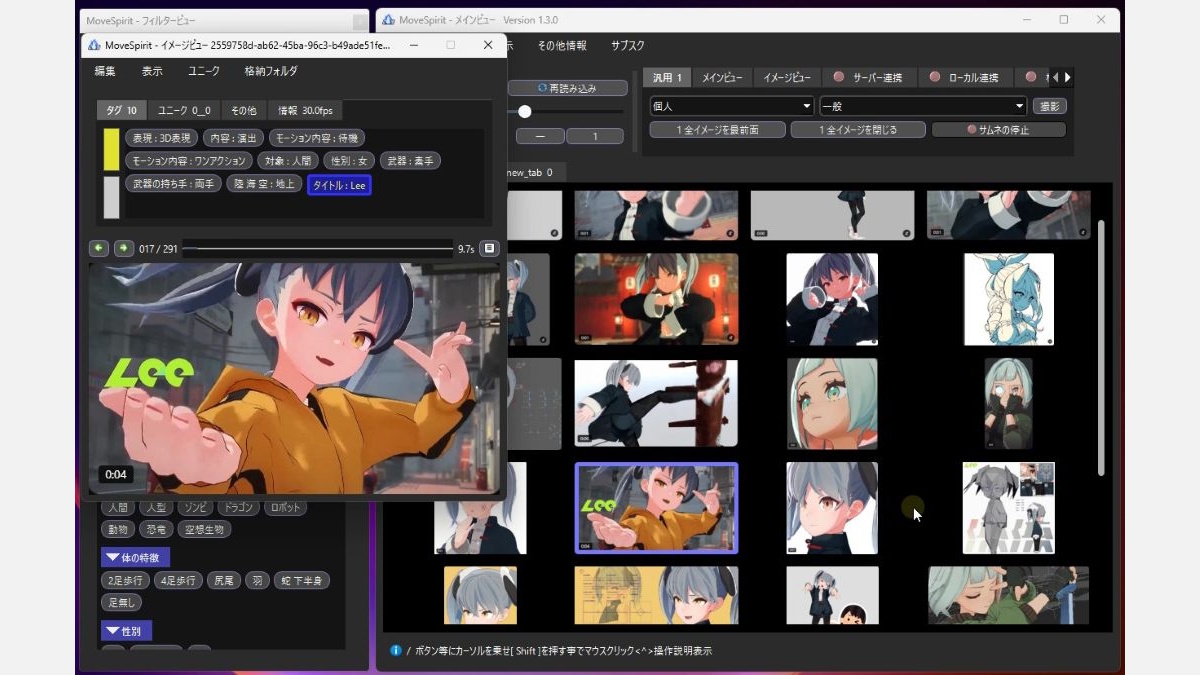Switch to the その他 tab in image view
The width and height of the screenshot is (1200, 675).
tap(244, 110)
